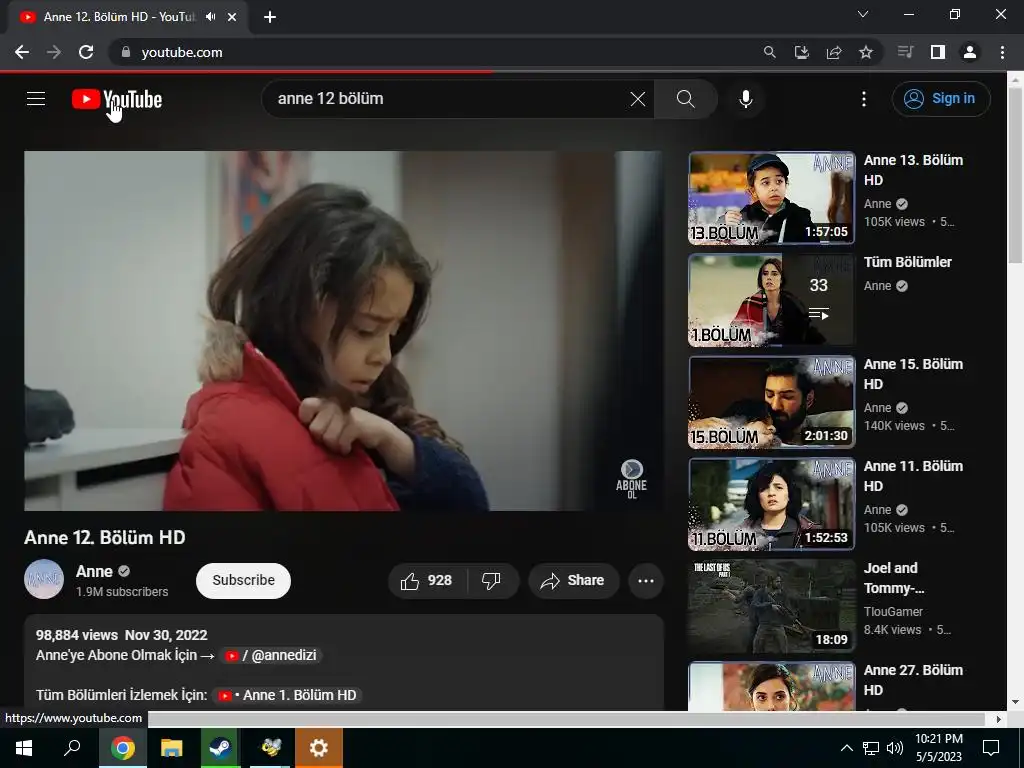Click '98,884 views' text
The image size is (1024, 768).
(x=76, y=635)
